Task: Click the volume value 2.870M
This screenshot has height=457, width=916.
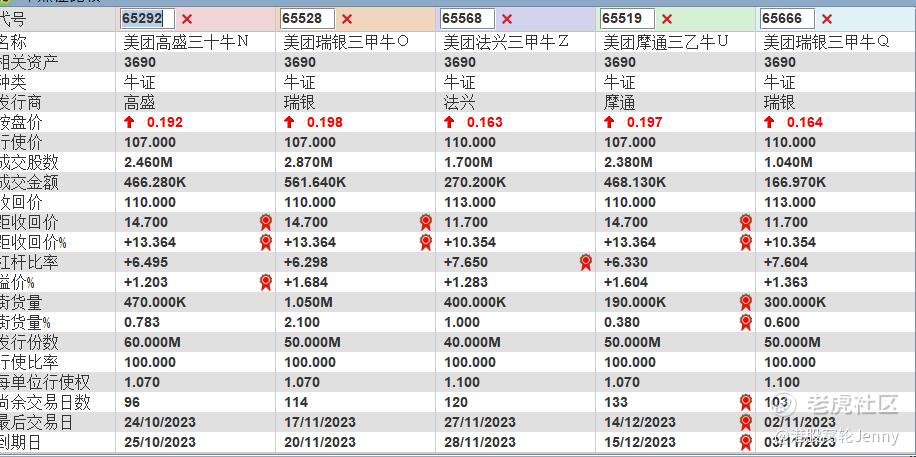Action: [310, 162]
